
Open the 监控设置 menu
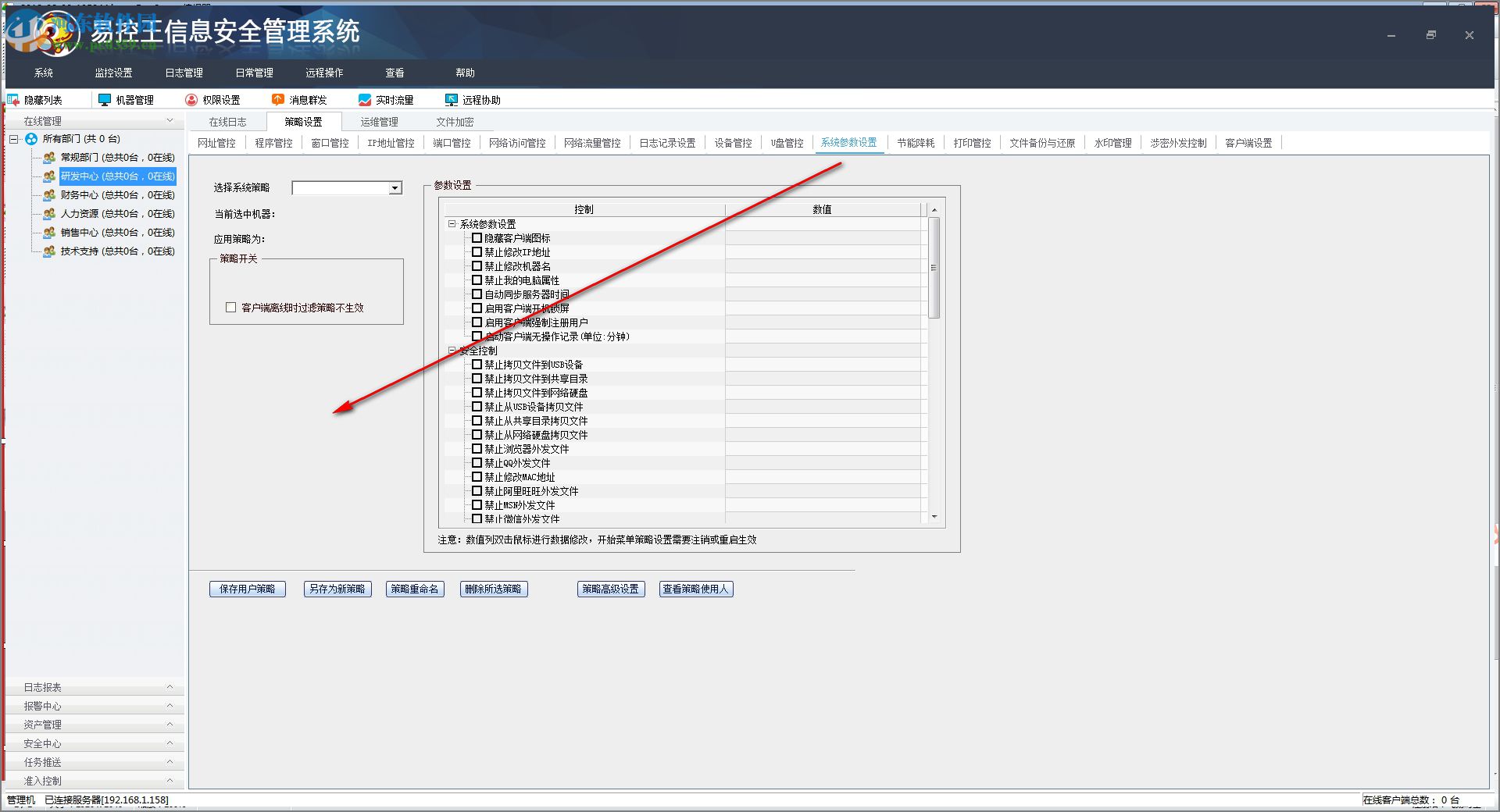pyautogui.click(x=114, y=73)
